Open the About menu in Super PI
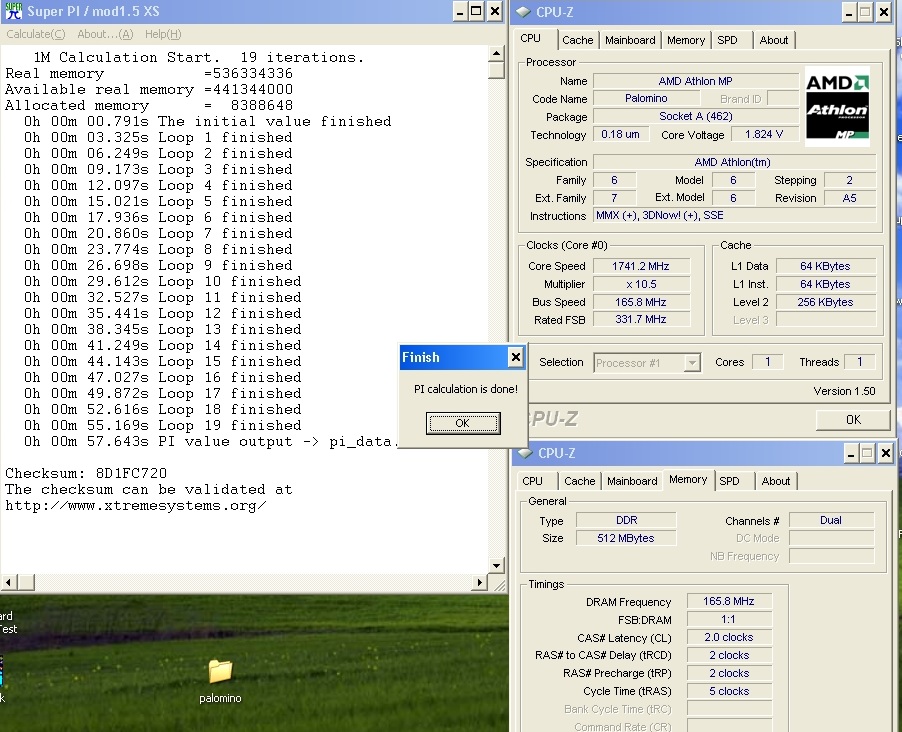 [x=105, y=34]
